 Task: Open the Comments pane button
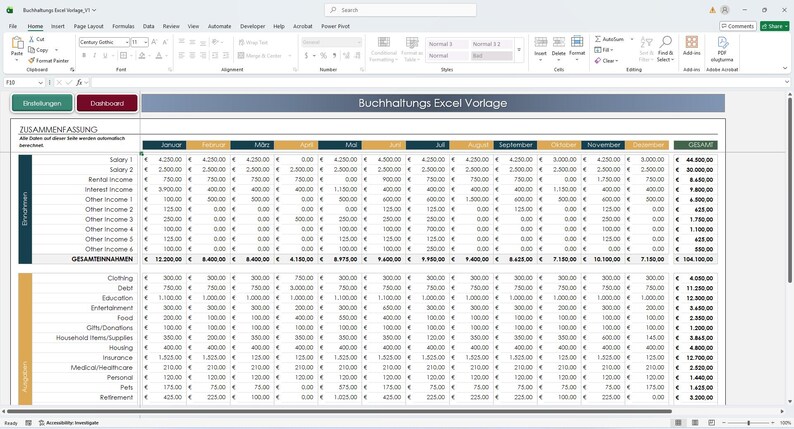(738, 26)
